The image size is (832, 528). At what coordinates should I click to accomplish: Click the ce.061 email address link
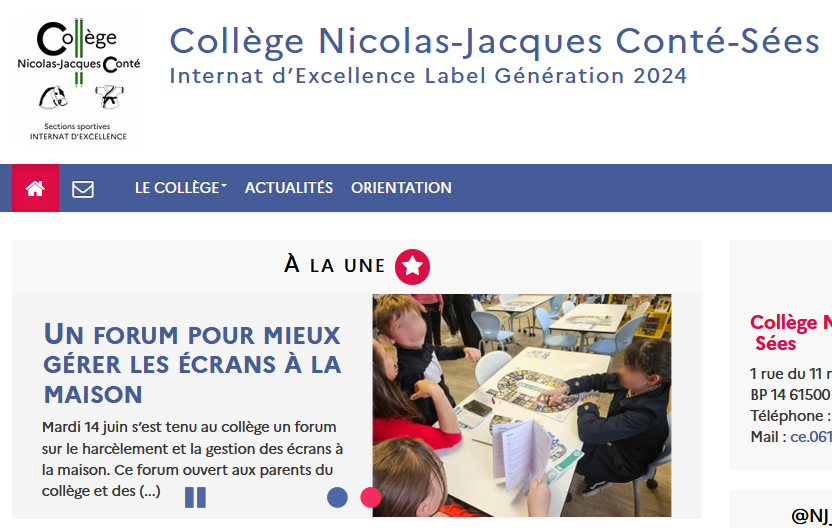811,437
